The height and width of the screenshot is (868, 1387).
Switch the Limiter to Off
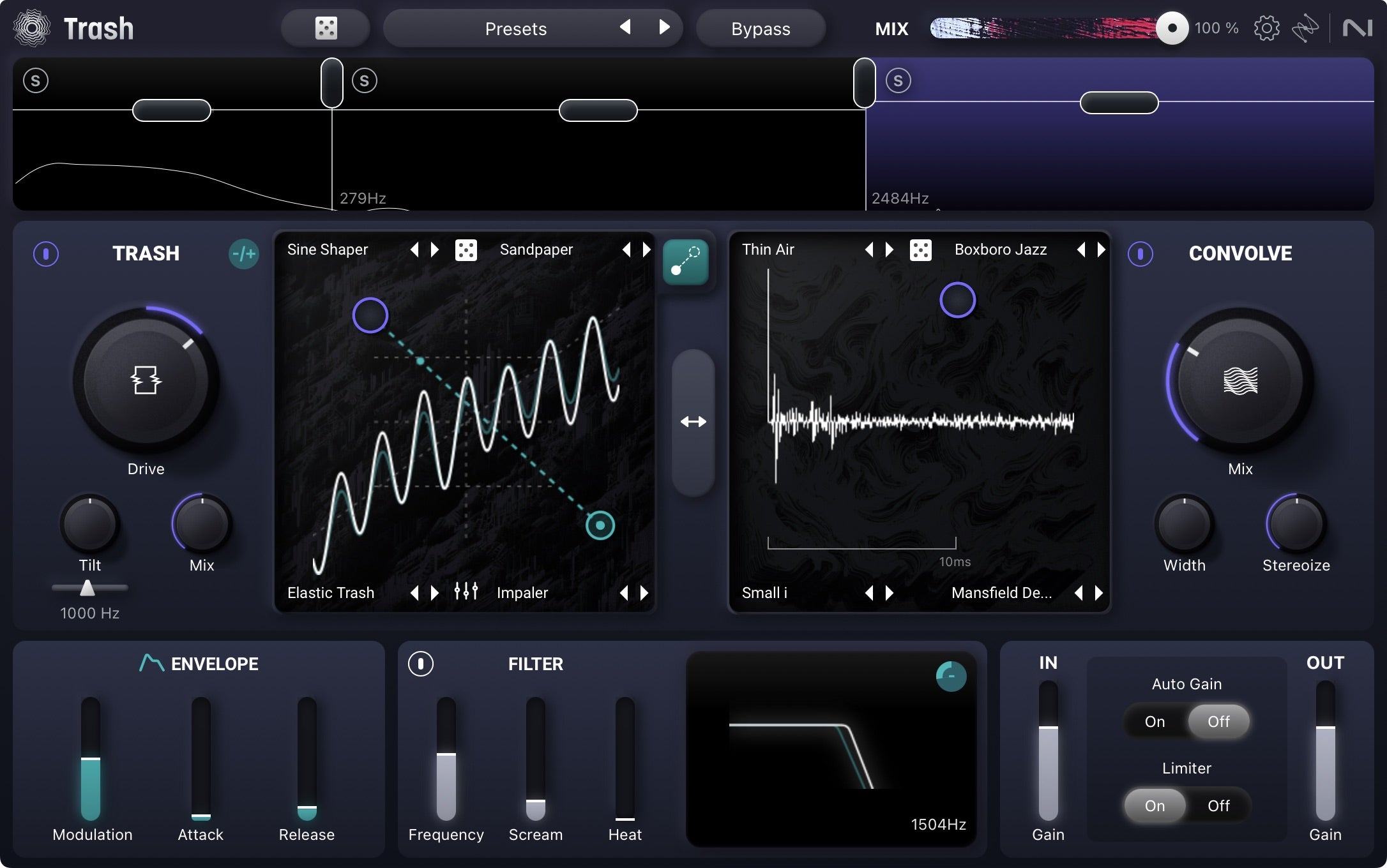coord(1218,806)
